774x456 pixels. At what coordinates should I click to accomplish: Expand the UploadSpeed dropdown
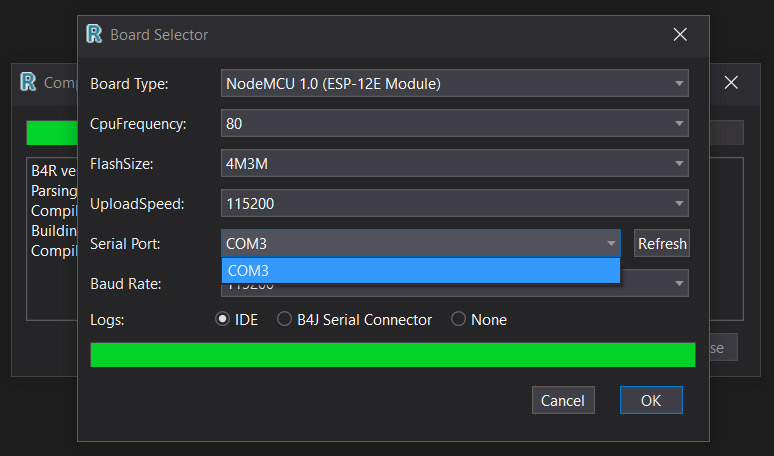tap(679, 203)
